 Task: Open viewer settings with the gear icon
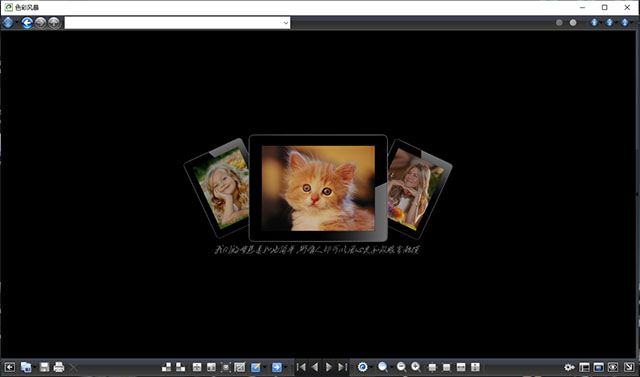coord(569,368)
